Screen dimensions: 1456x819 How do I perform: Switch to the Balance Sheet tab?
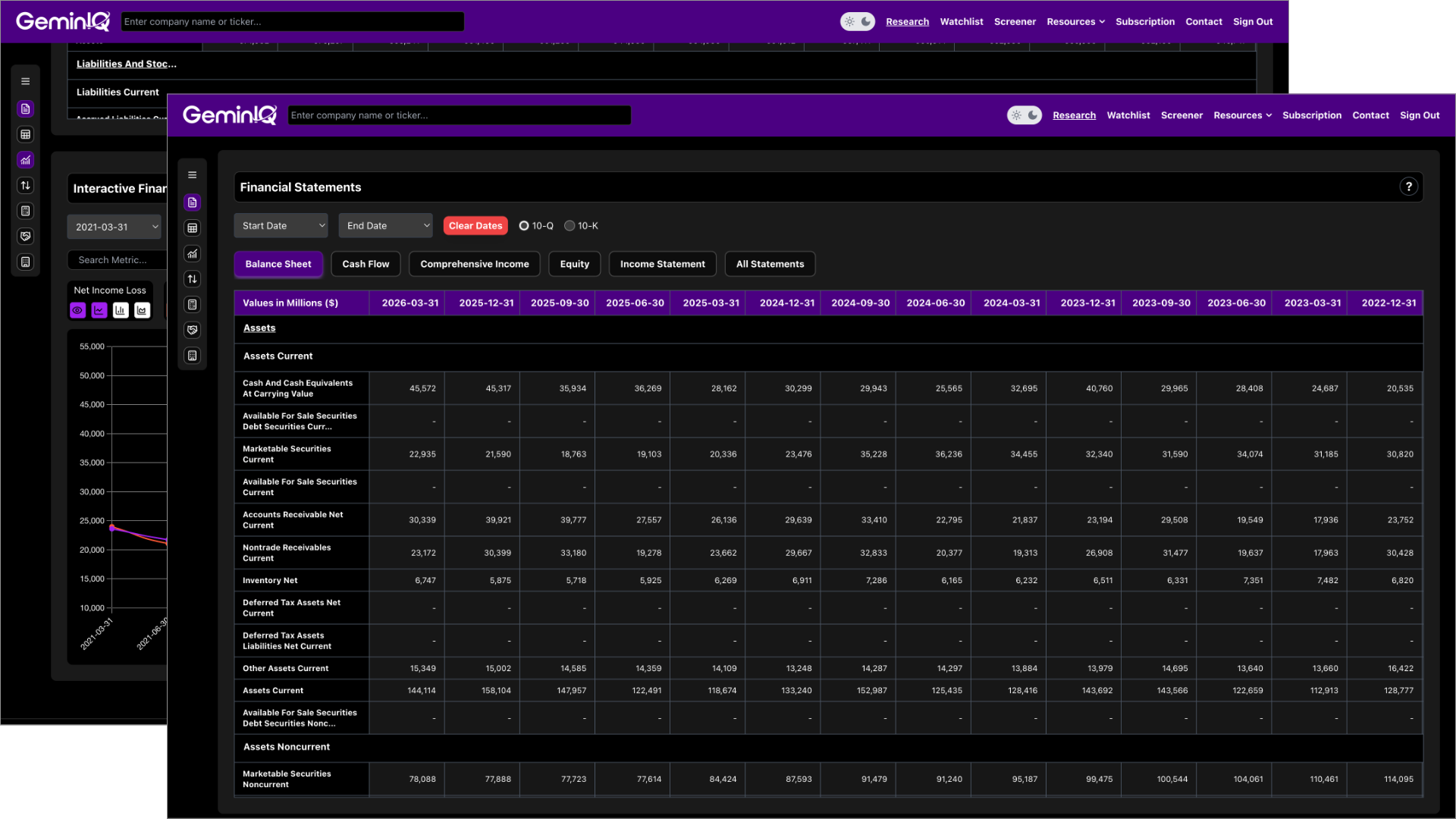pyautogui.click(x=278, y=264)
